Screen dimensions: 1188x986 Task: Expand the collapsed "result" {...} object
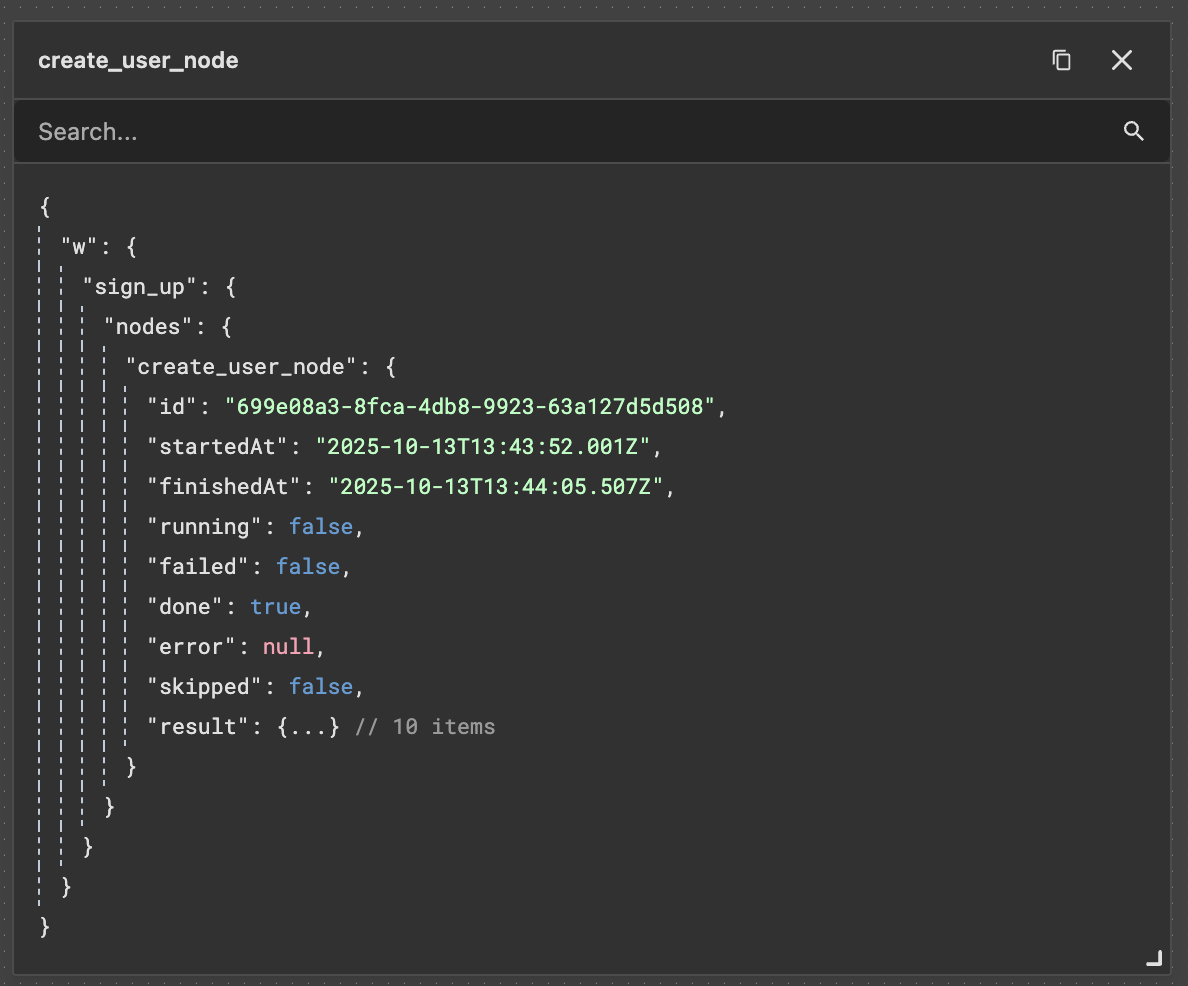click(x=308, y=727)
